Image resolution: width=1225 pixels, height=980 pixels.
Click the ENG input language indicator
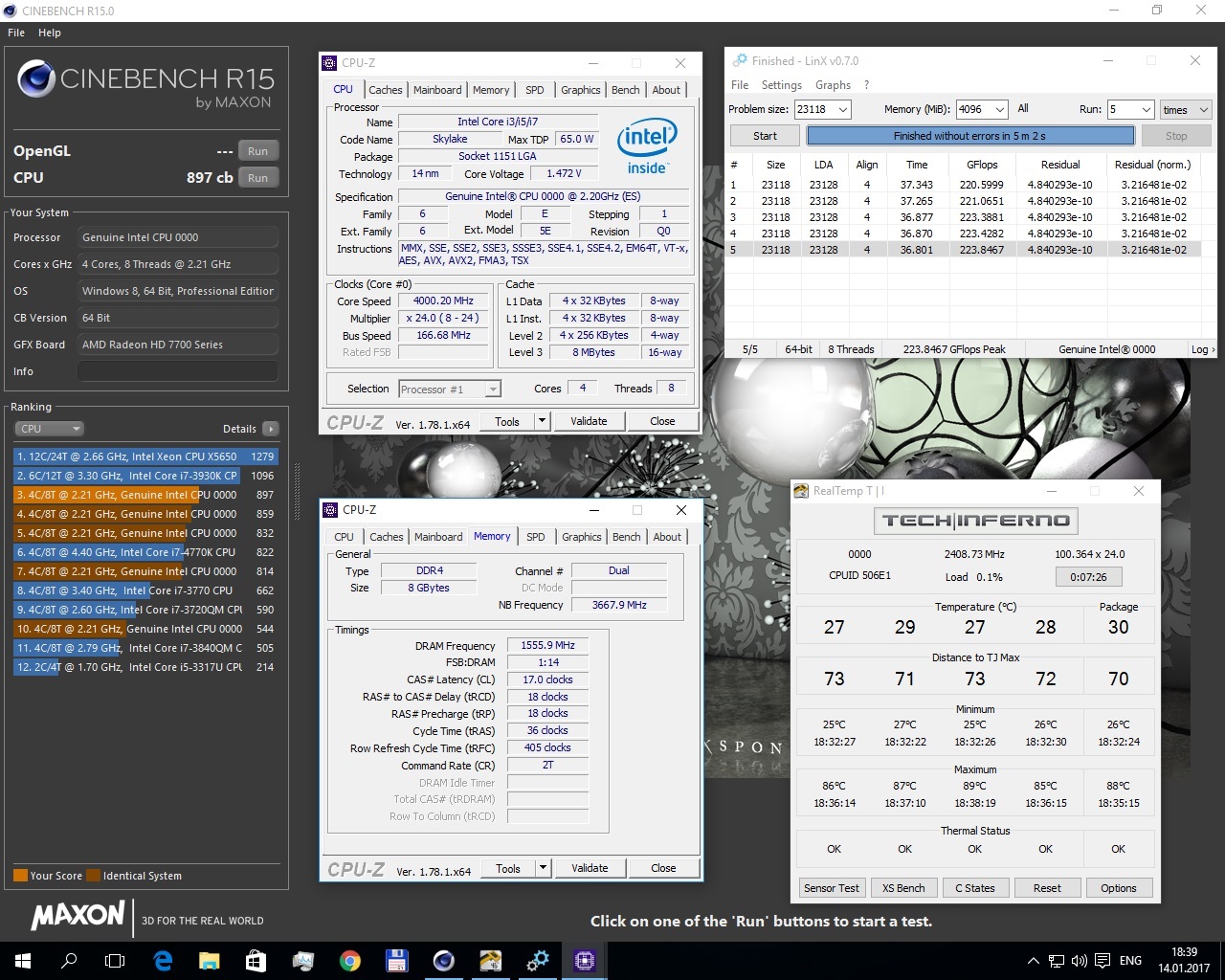pos(1130,961)
